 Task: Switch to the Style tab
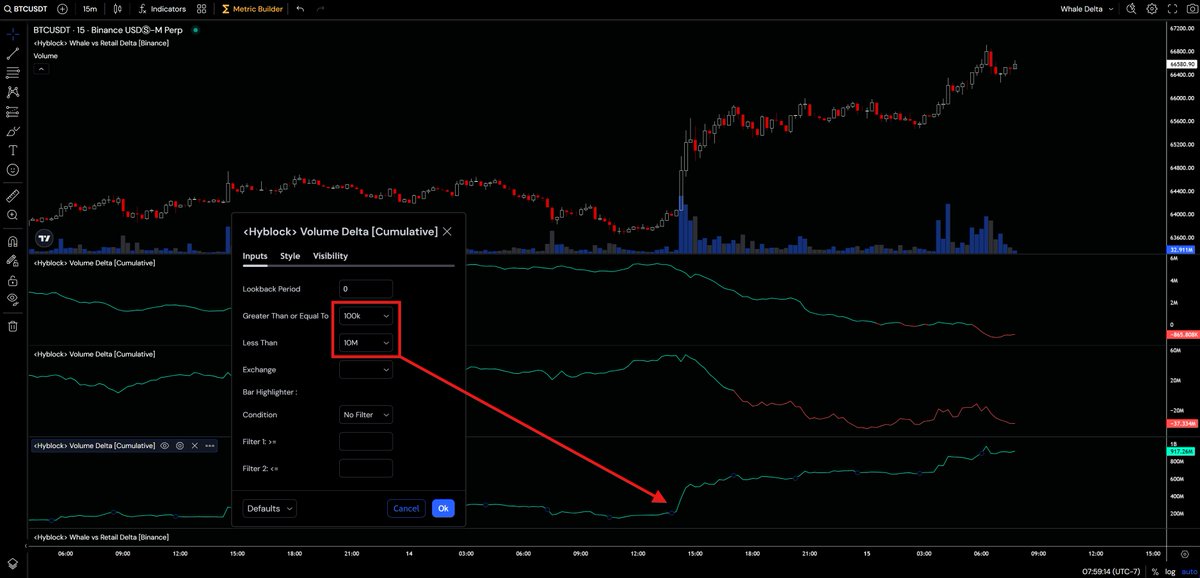click(x=290, y=256)
